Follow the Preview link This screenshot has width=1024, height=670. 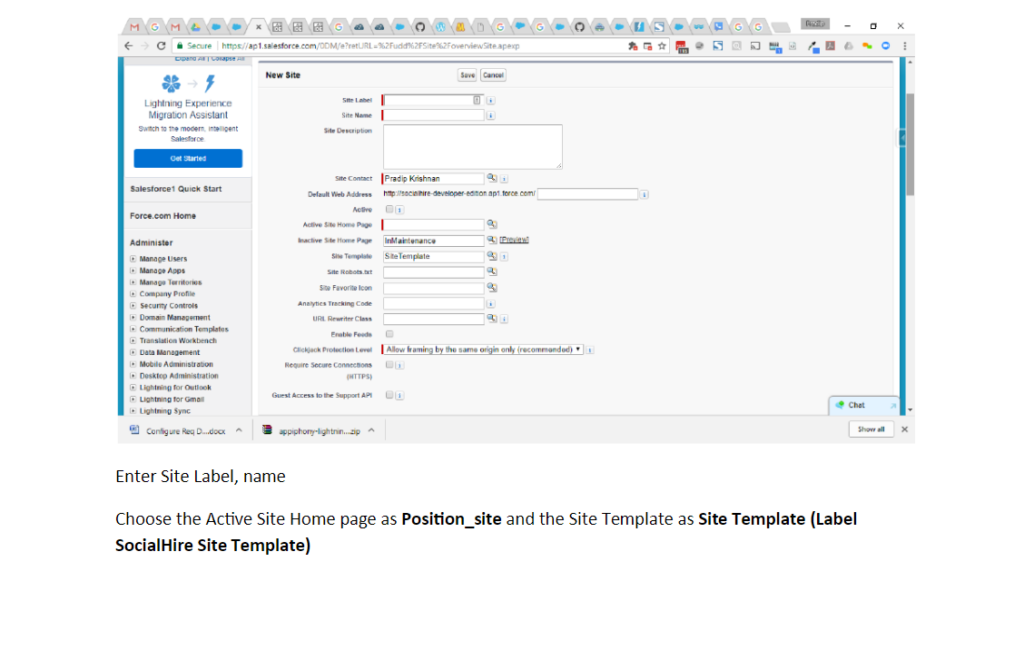(x=514, y=240)
